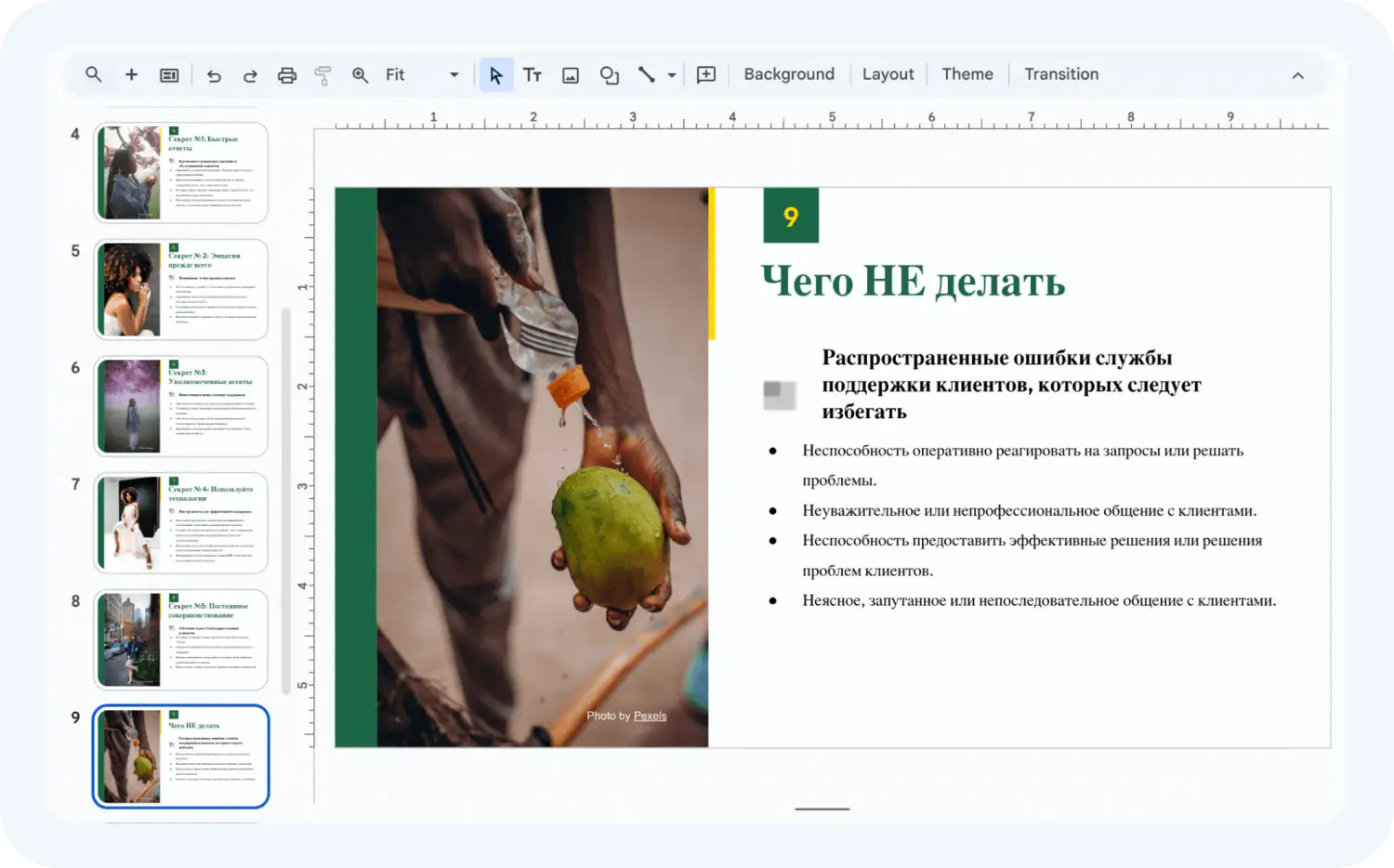Image resolution: width=1394 pixels, height=868 pixels.
Task: Insert an image using image icon
Action: click(571, 75)
